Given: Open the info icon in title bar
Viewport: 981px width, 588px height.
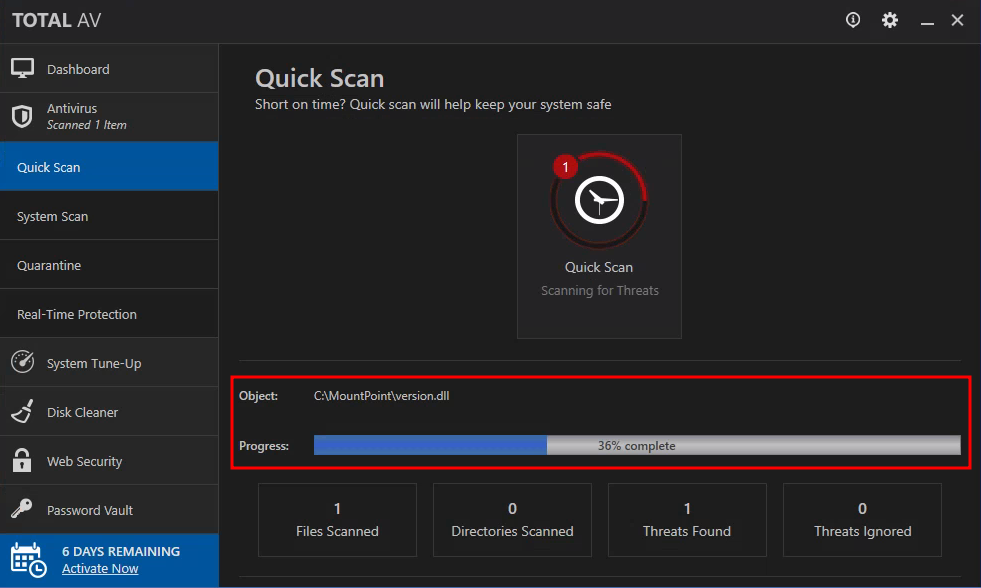Looking at the screenshot, I should [x=853, y=20].
